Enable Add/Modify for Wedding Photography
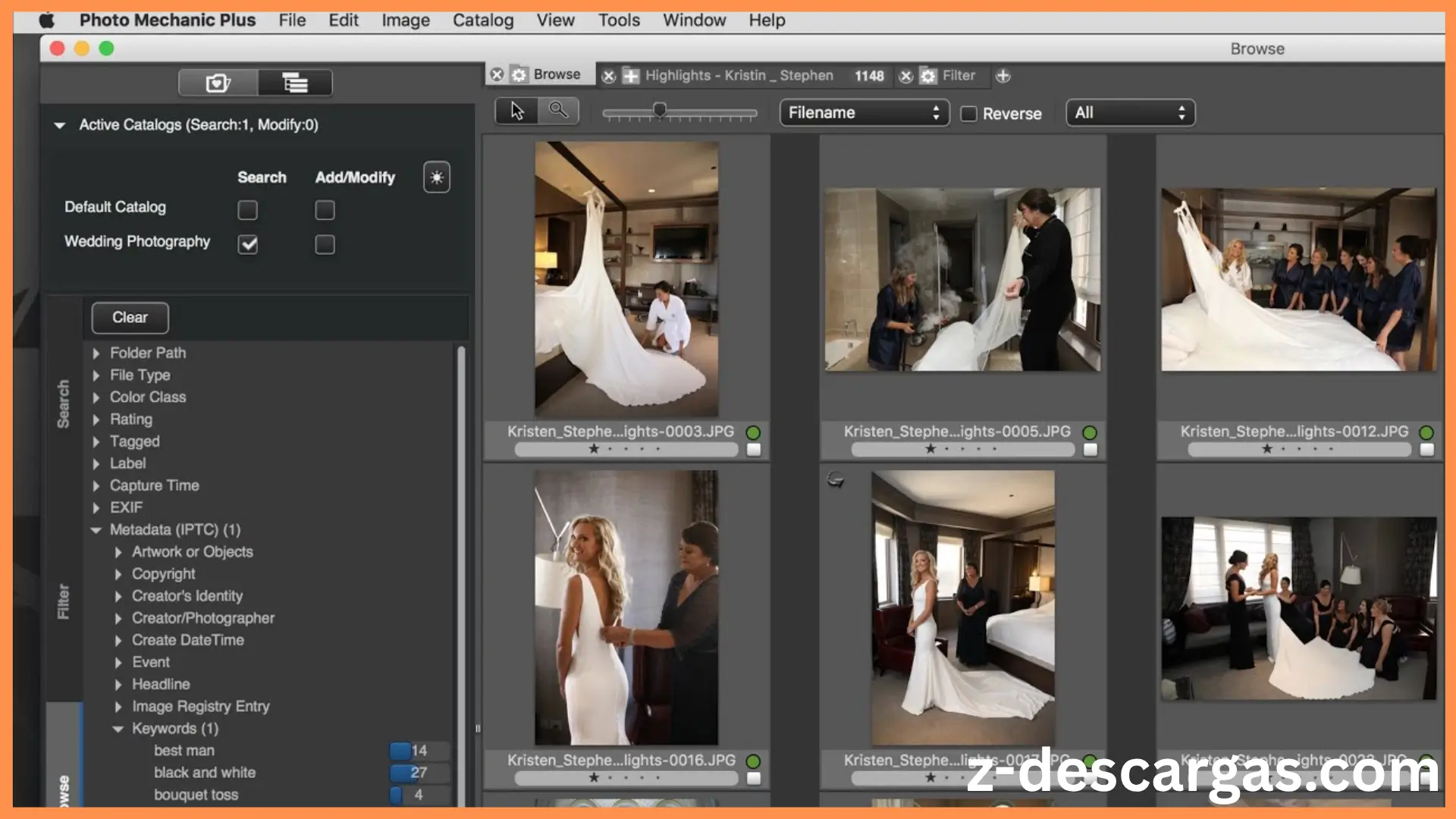Image resolution: width=1456 pixels, height=819 pixels. (325, 244)
